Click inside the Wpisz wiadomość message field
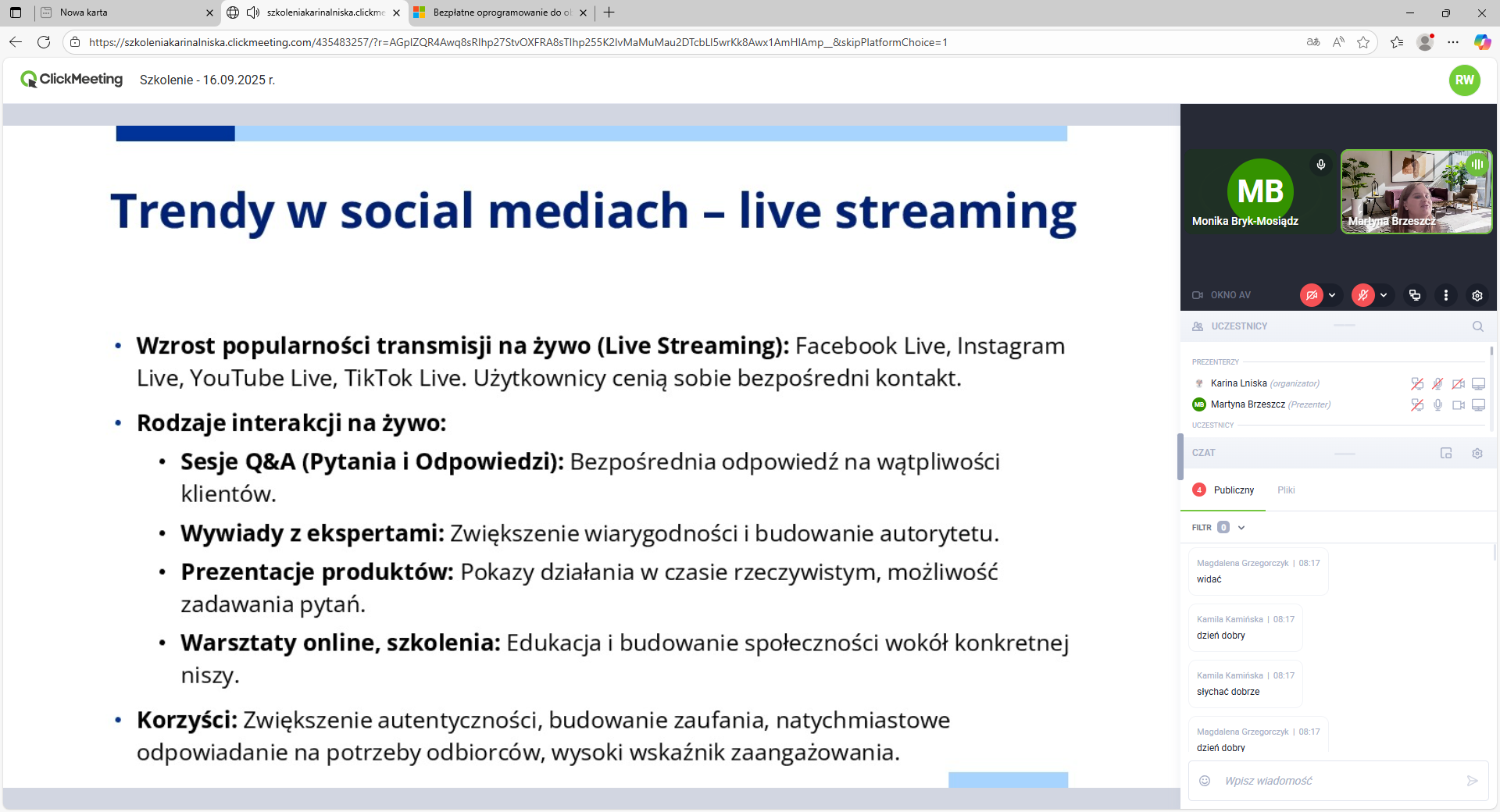Viewport: 1500px width, 812px height. click(1339, 781)
